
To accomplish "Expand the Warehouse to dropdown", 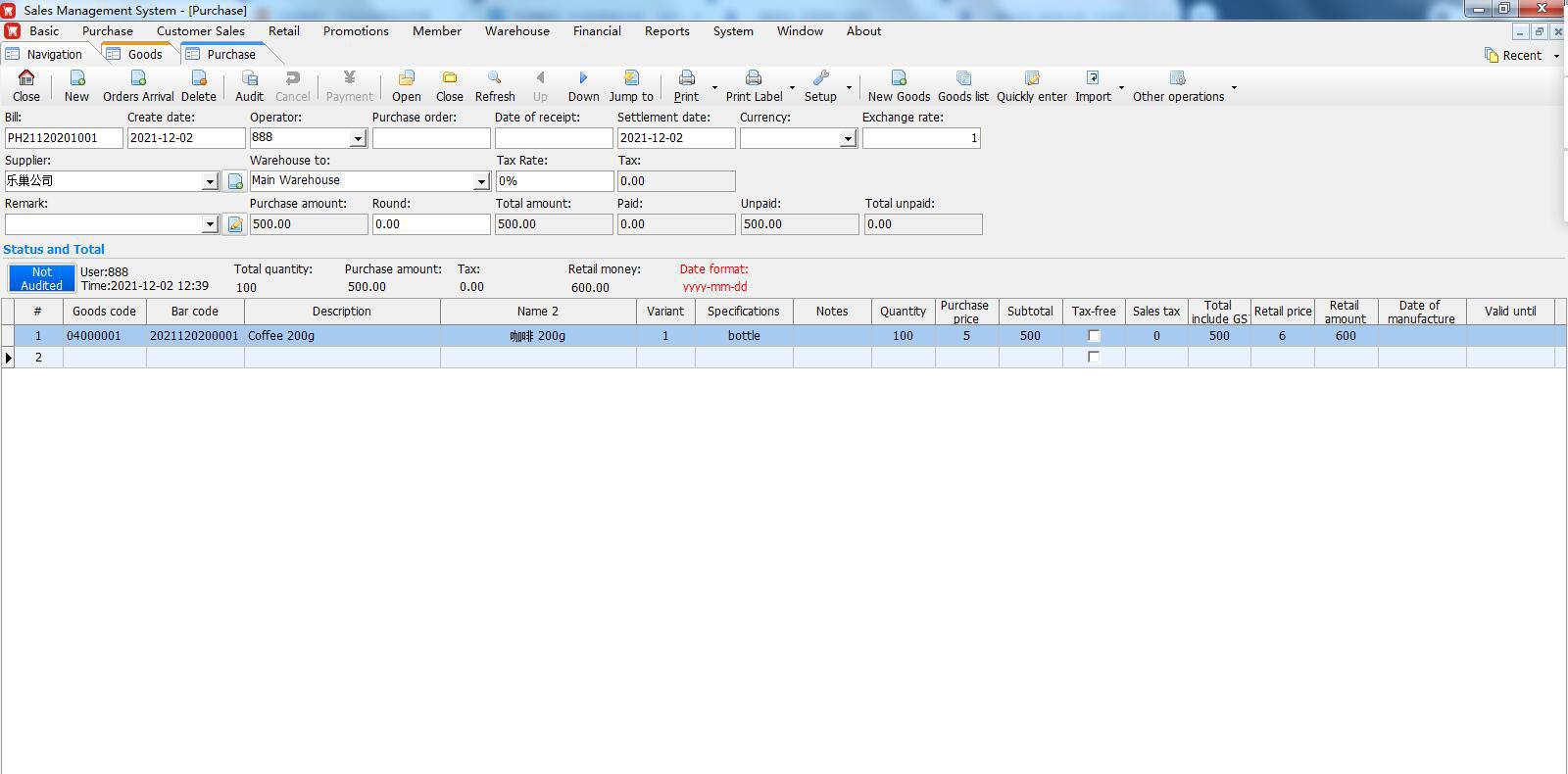I will pos(481,181).
